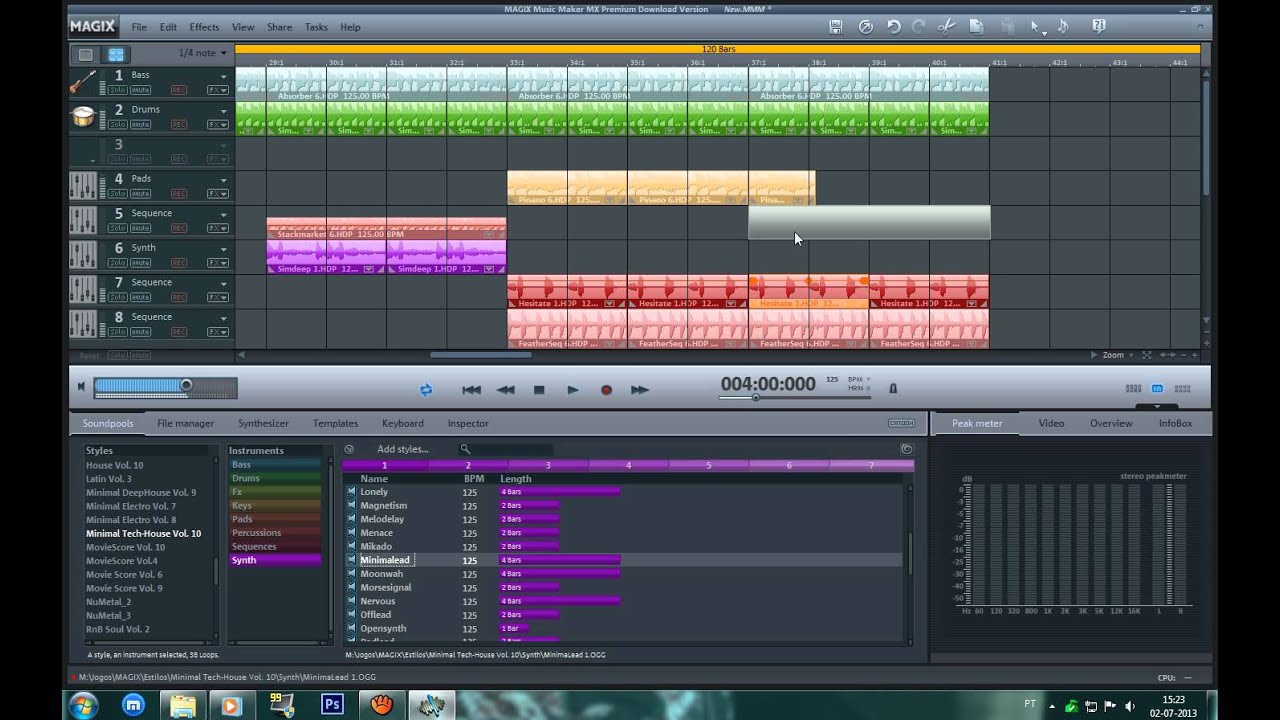Click the Catooh button in Soundpools header
Screen dimensions: 1280x720
(901, 423)
